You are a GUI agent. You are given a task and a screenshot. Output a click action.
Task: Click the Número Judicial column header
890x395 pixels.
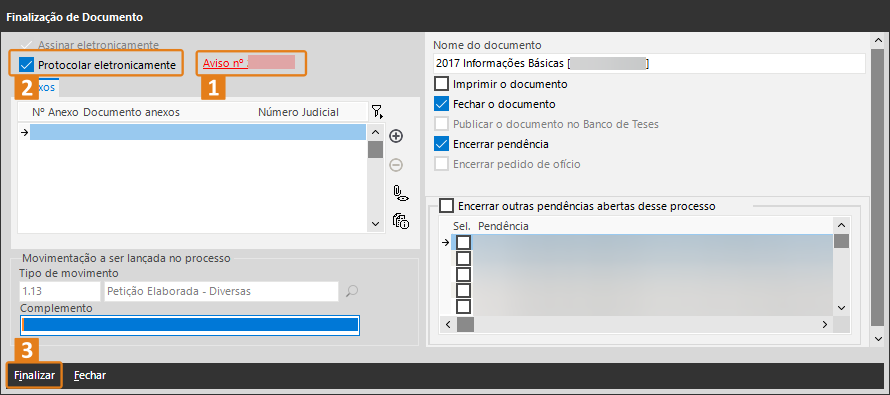[x=299, y=112]
